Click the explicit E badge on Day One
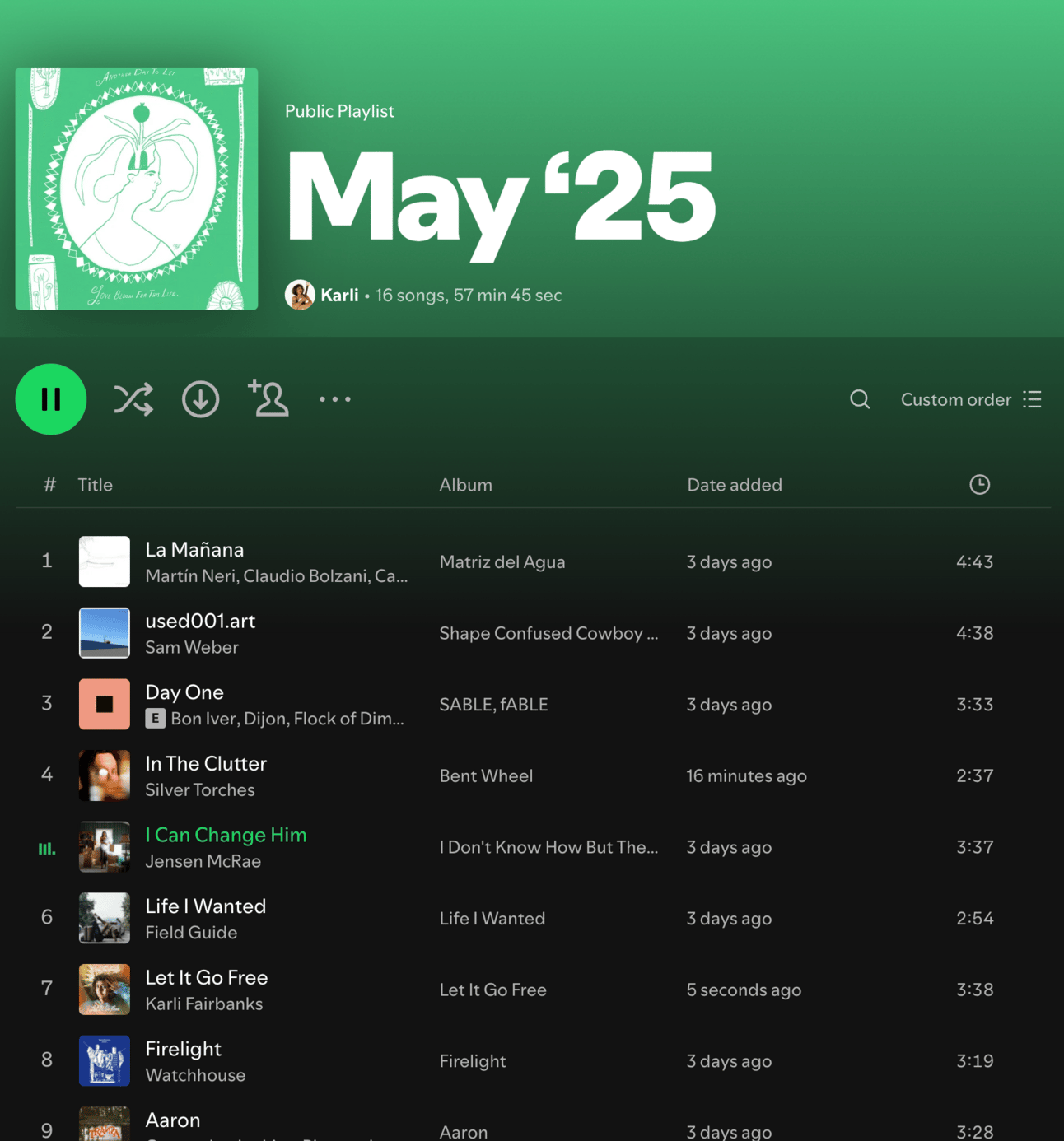The image size is (1064, 1141). 156,719
